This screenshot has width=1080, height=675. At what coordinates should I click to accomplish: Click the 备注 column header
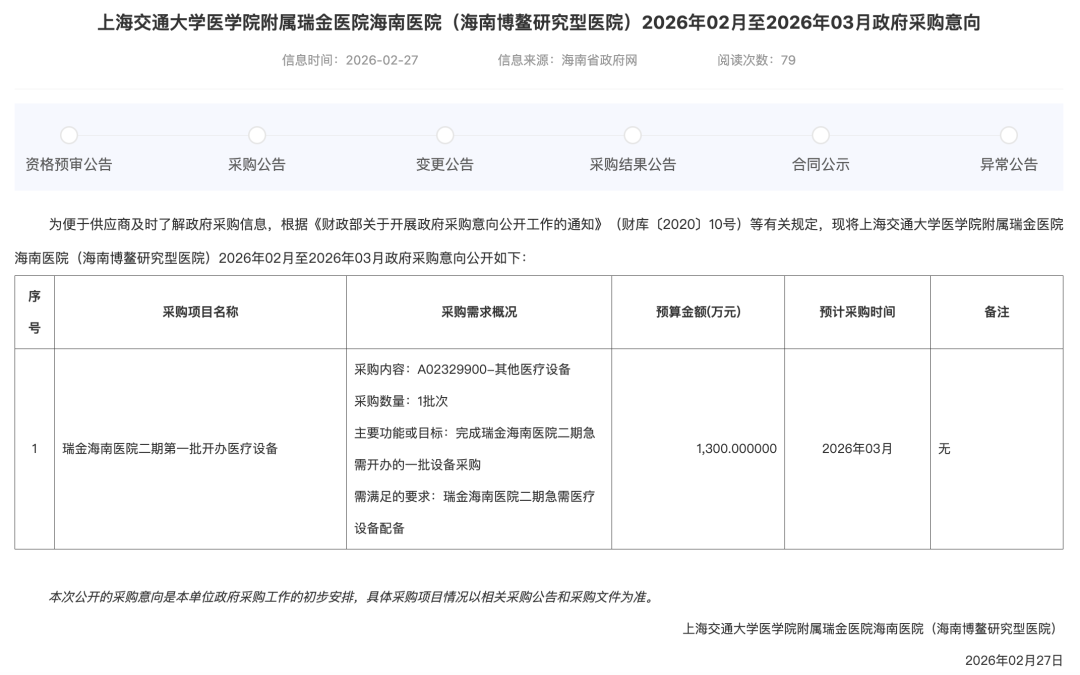(997, 312)
